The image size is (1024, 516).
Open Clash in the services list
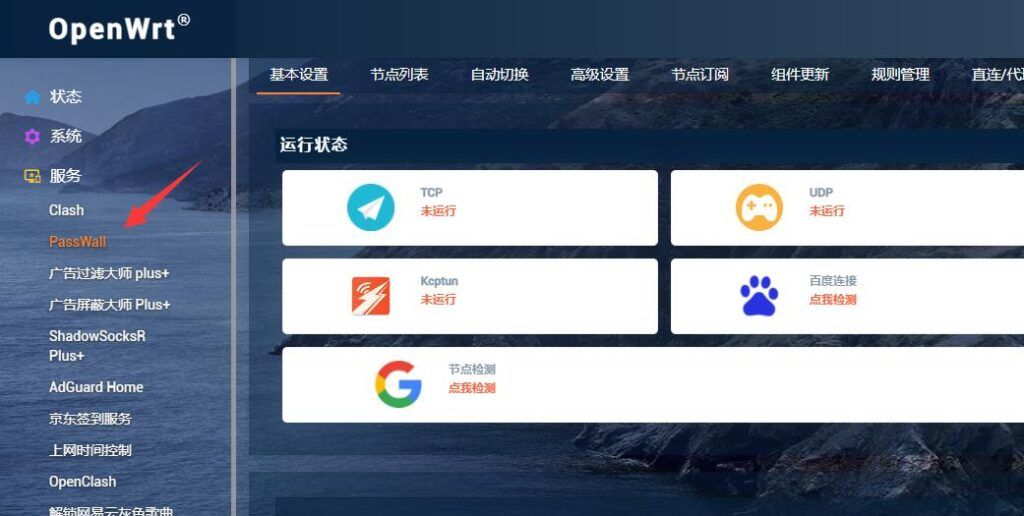[x=66, y=210]
